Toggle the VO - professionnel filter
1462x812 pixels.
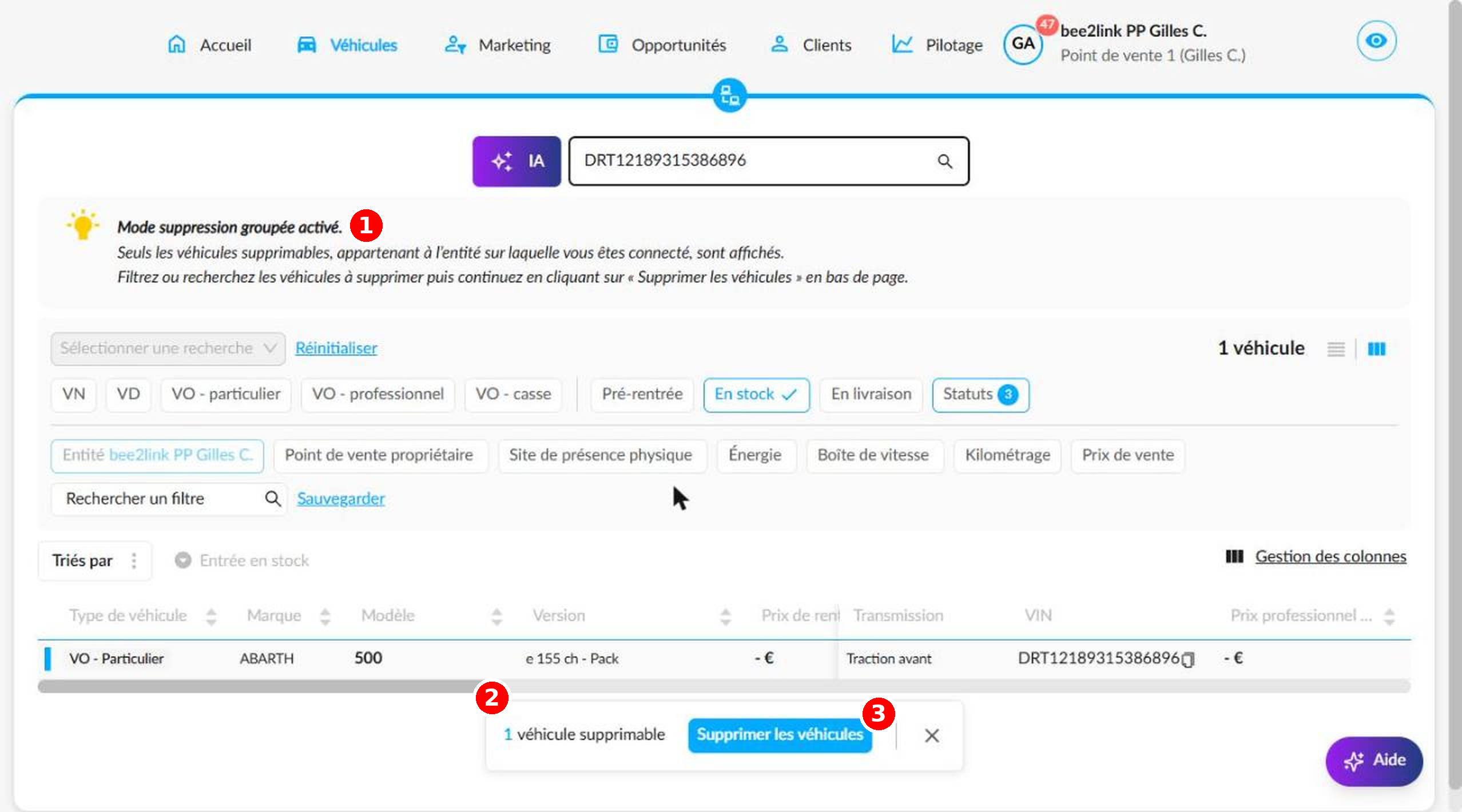pos(378,395)
